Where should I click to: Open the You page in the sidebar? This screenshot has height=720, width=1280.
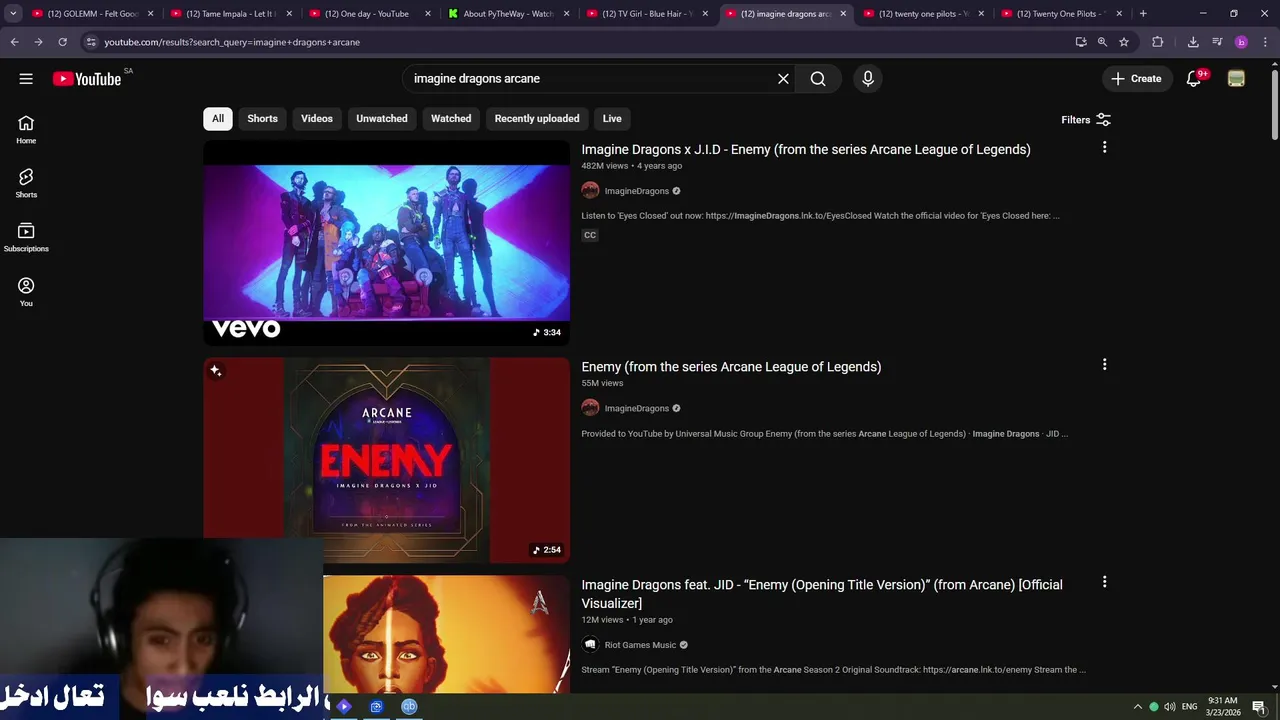click(x=26, y=292)
